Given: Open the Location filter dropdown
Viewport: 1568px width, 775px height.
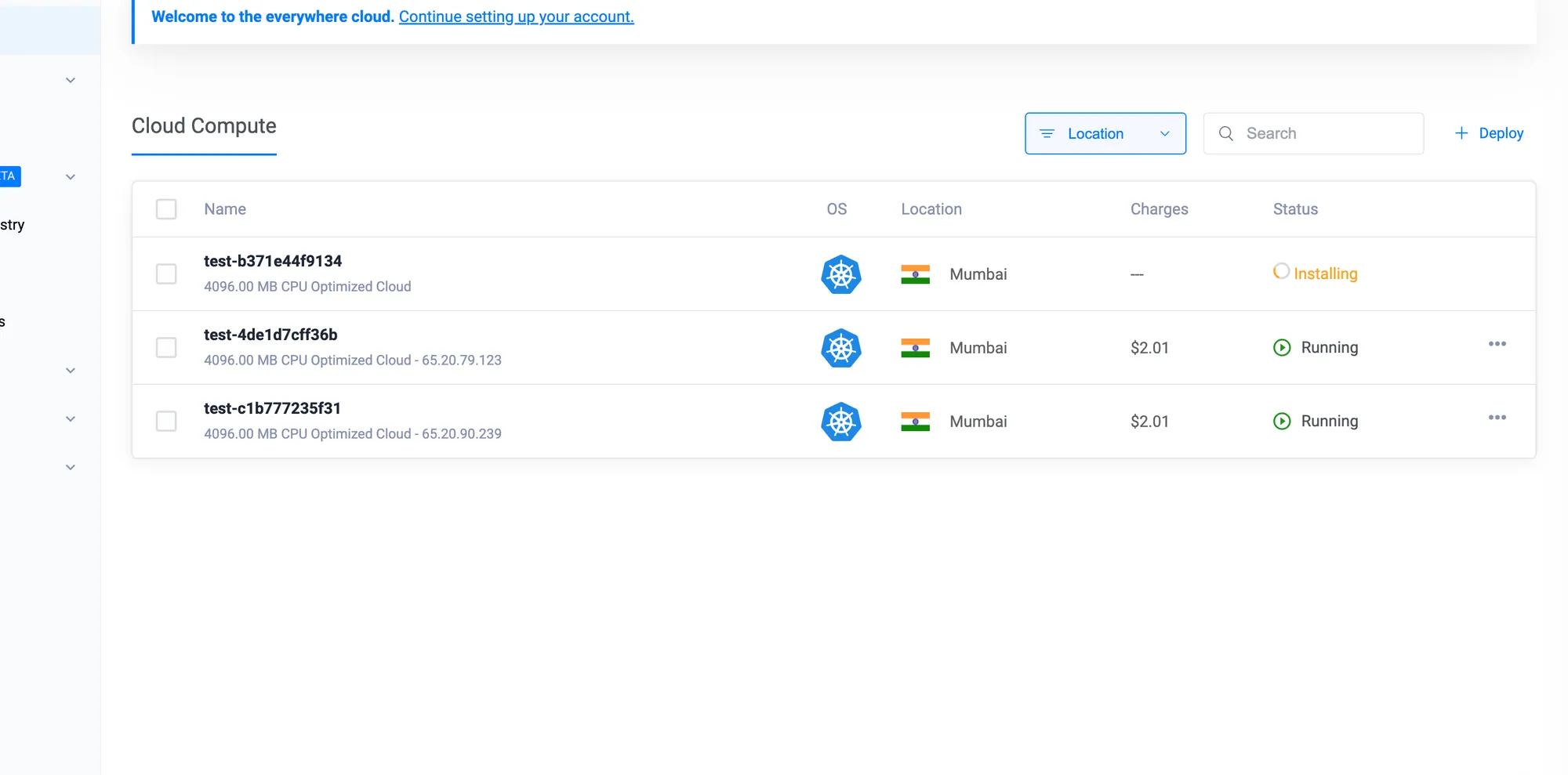Looking at the screenshot, I should [1105, 134].
